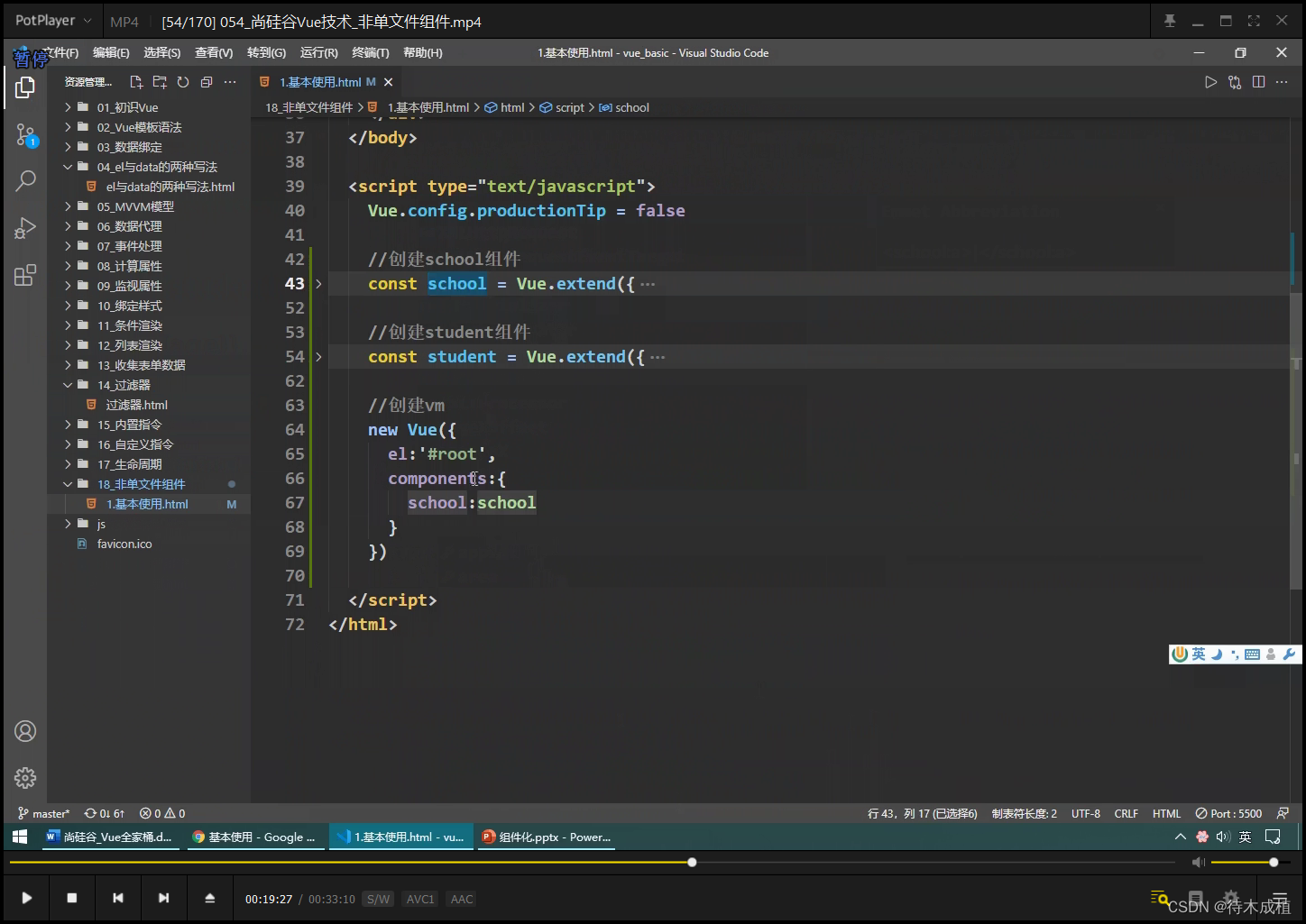Unfold the student component code on line 54
Viewport: 1306px width, 924px height.
[318, 357]
